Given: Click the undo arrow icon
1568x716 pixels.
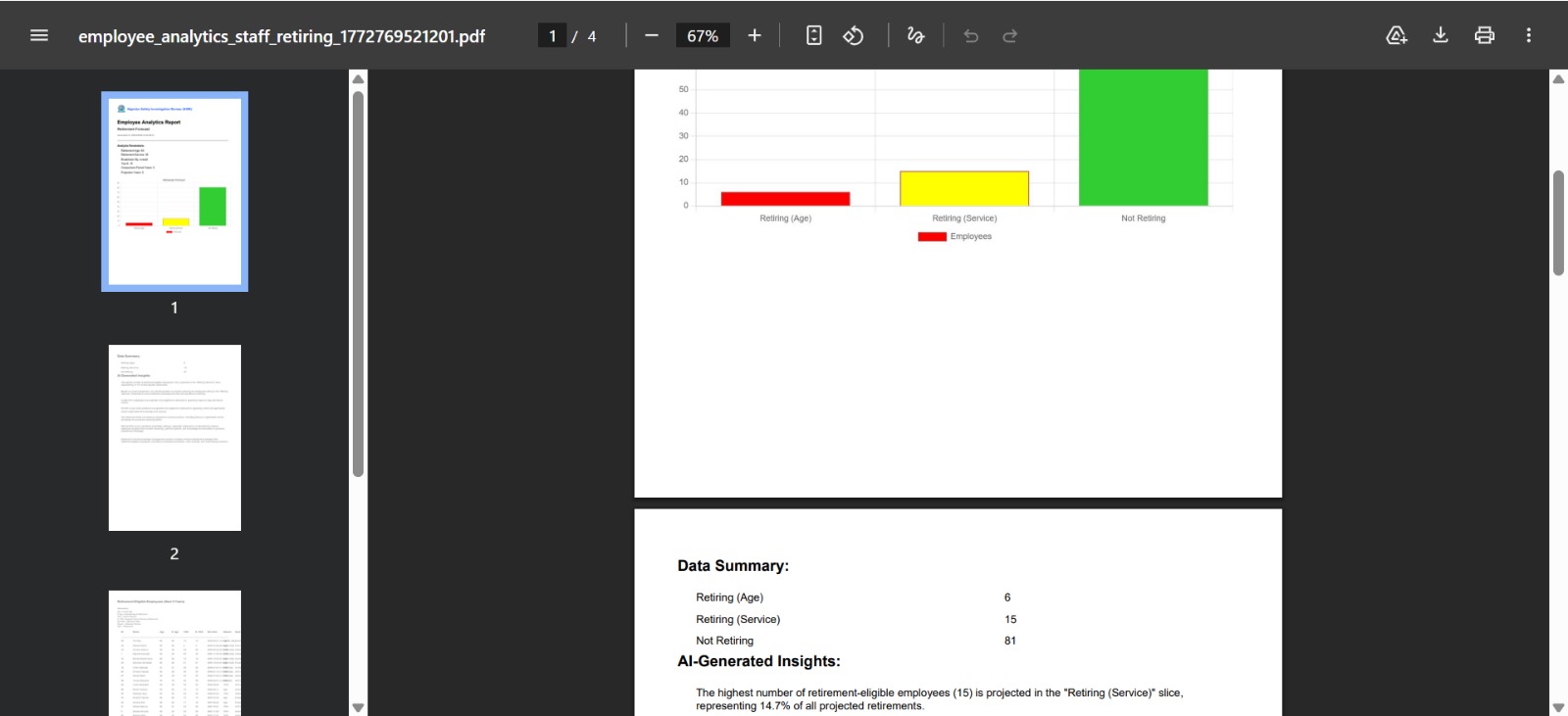Looking at the screenshot, I should [x=971, y=35].
